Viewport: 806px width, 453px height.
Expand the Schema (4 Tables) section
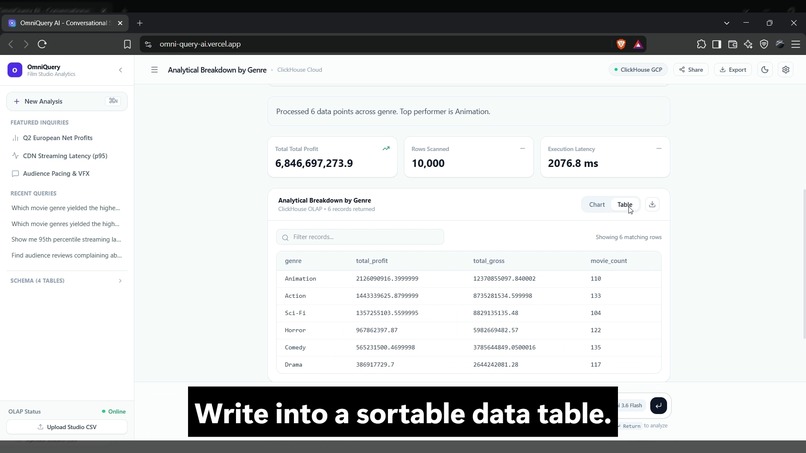click(67, 281)
